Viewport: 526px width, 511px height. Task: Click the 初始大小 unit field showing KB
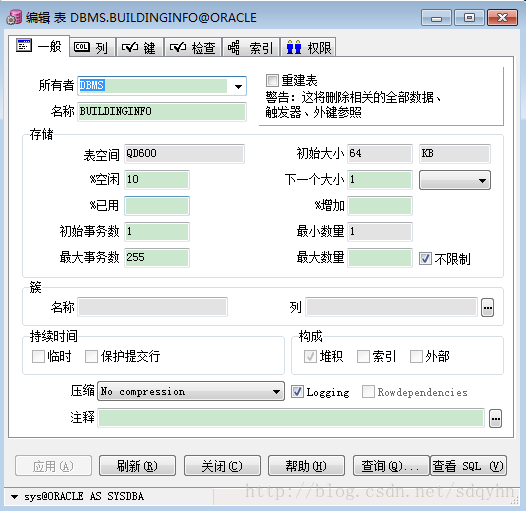tap(455, 154)
